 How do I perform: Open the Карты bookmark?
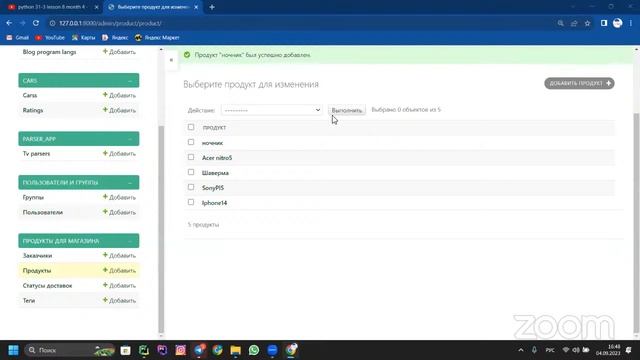pyautogui.click(x=83, y=38)
